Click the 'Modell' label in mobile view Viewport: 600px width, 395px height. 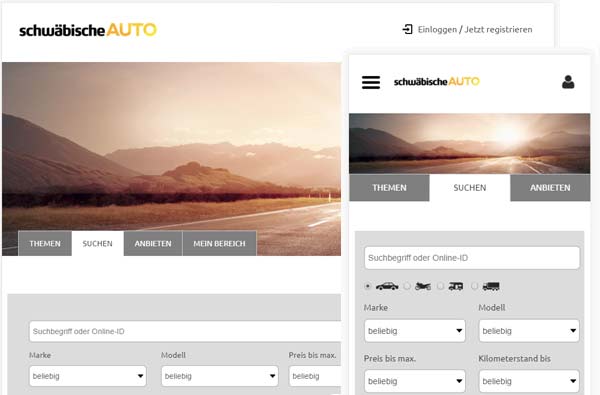pos(492,308)
